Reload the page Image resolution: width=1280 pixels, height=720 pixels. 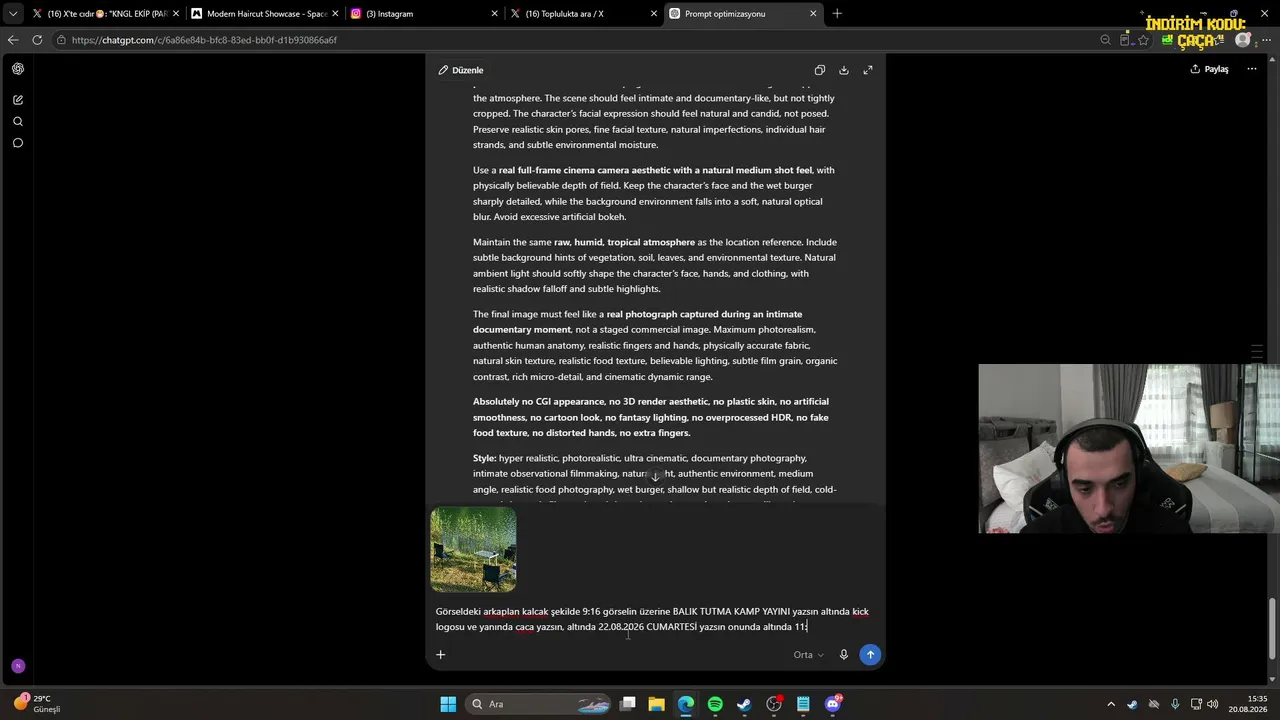tap(37, 40)
